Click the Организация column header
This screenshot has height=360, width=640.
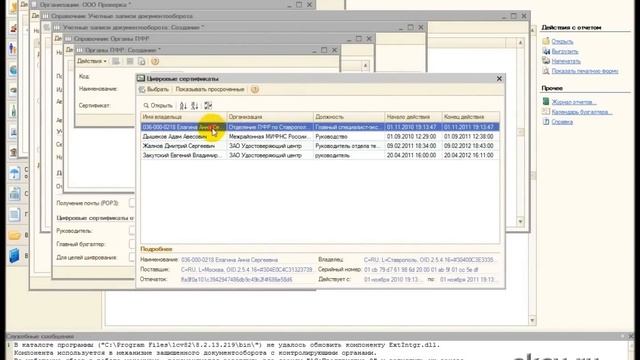point(270,117)
